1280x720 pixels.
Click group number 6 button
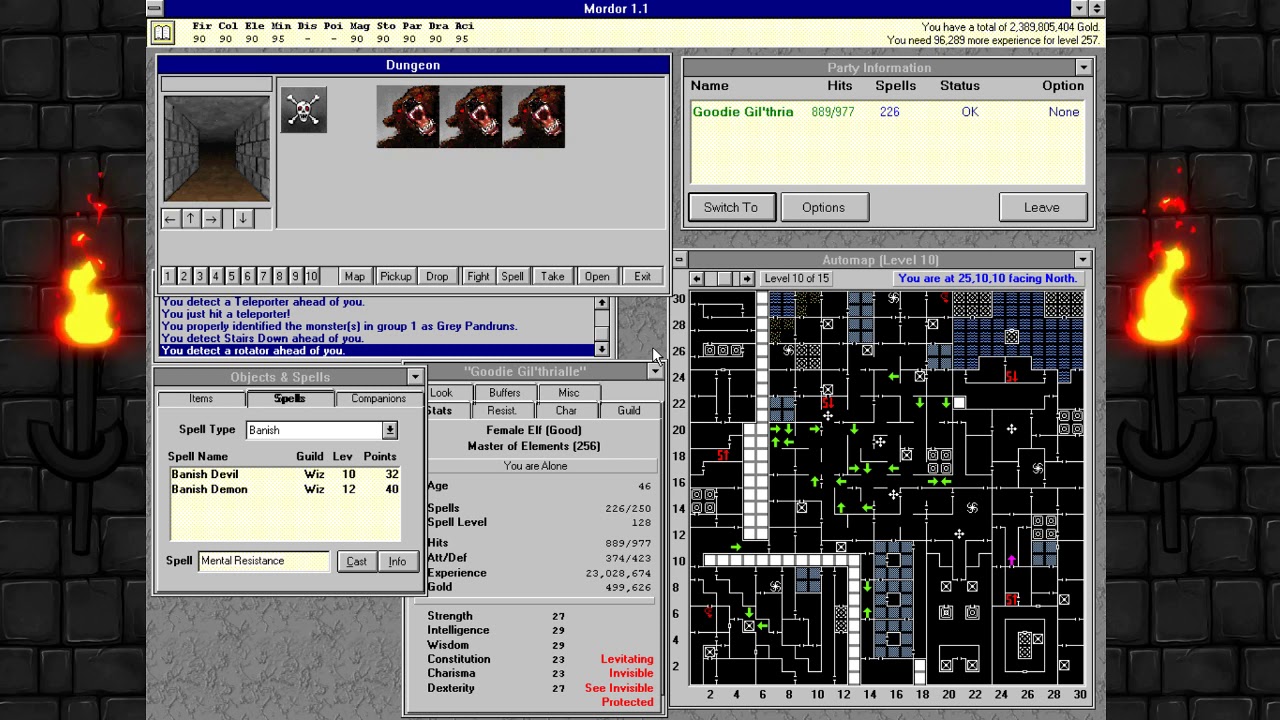[x=247, y=277]
